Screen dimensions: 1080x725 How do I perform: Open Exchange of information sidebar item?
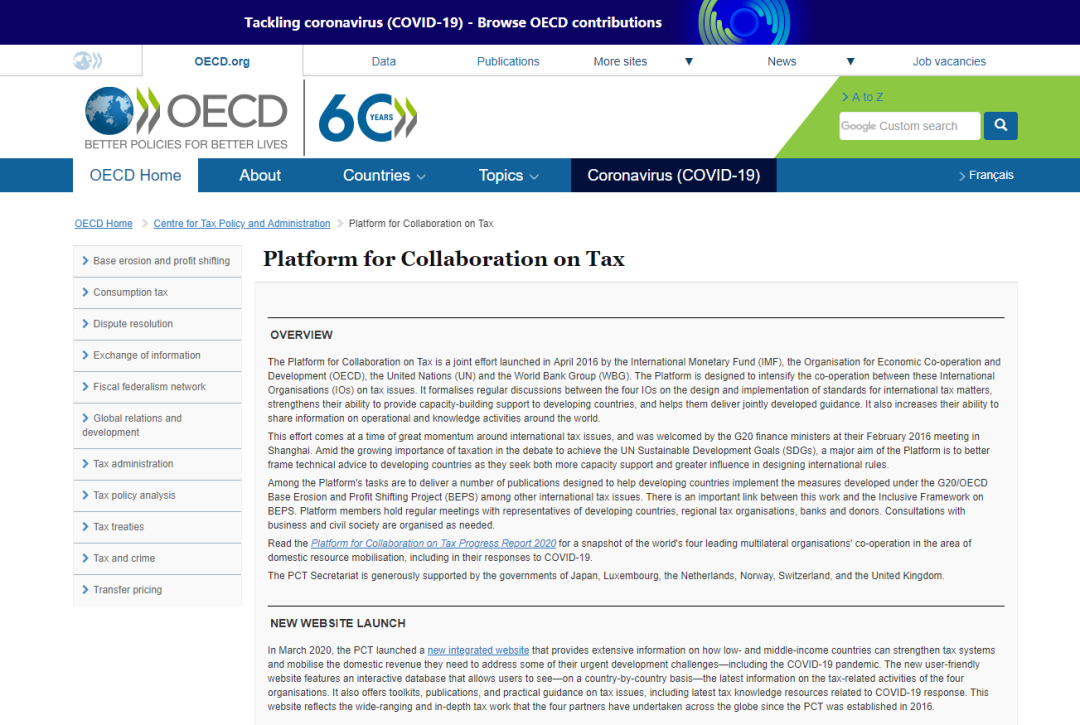(x=157, y=355)
